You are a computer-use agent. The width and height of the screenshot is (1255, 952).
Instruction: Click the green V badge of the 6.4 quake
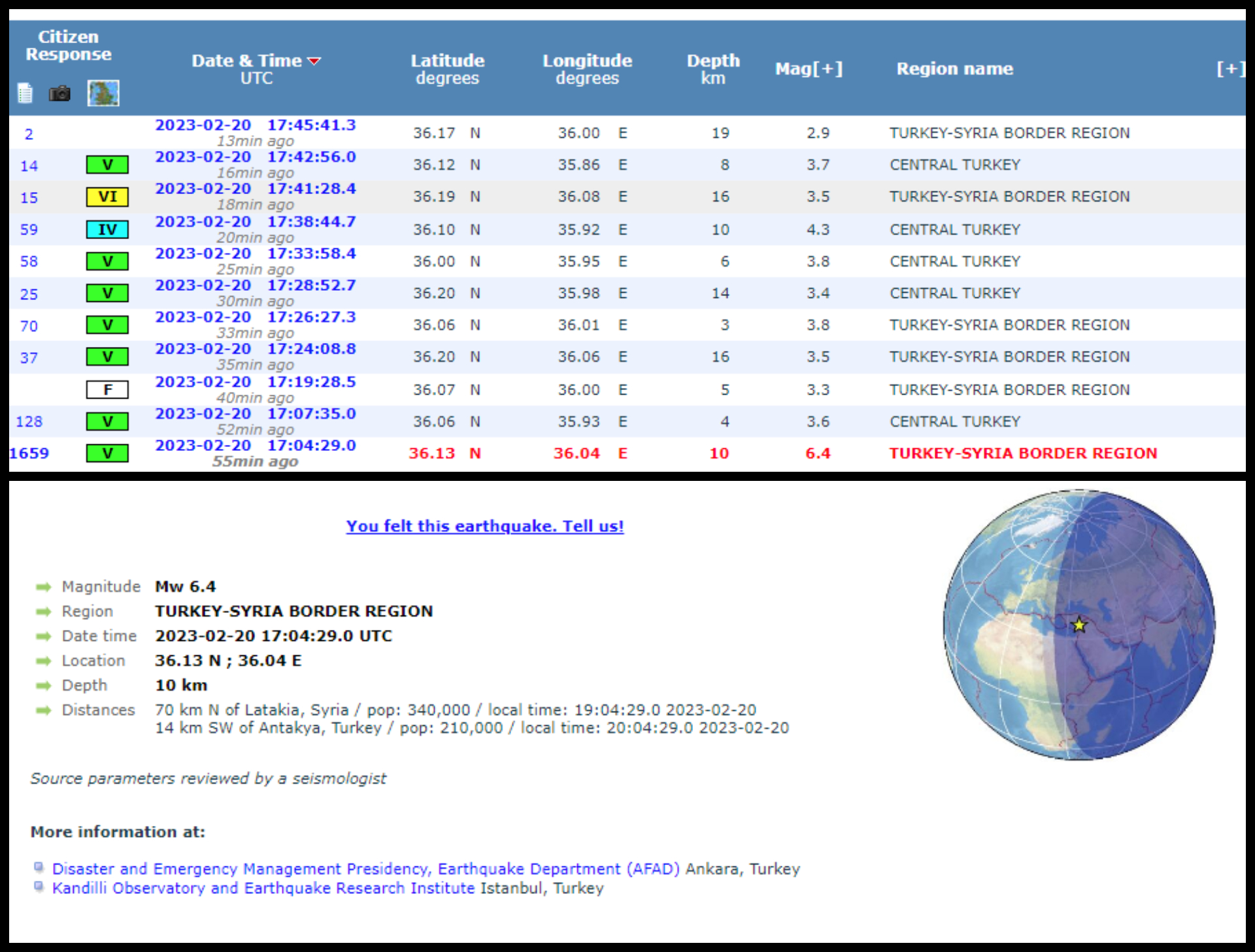(x=107, y=453)
